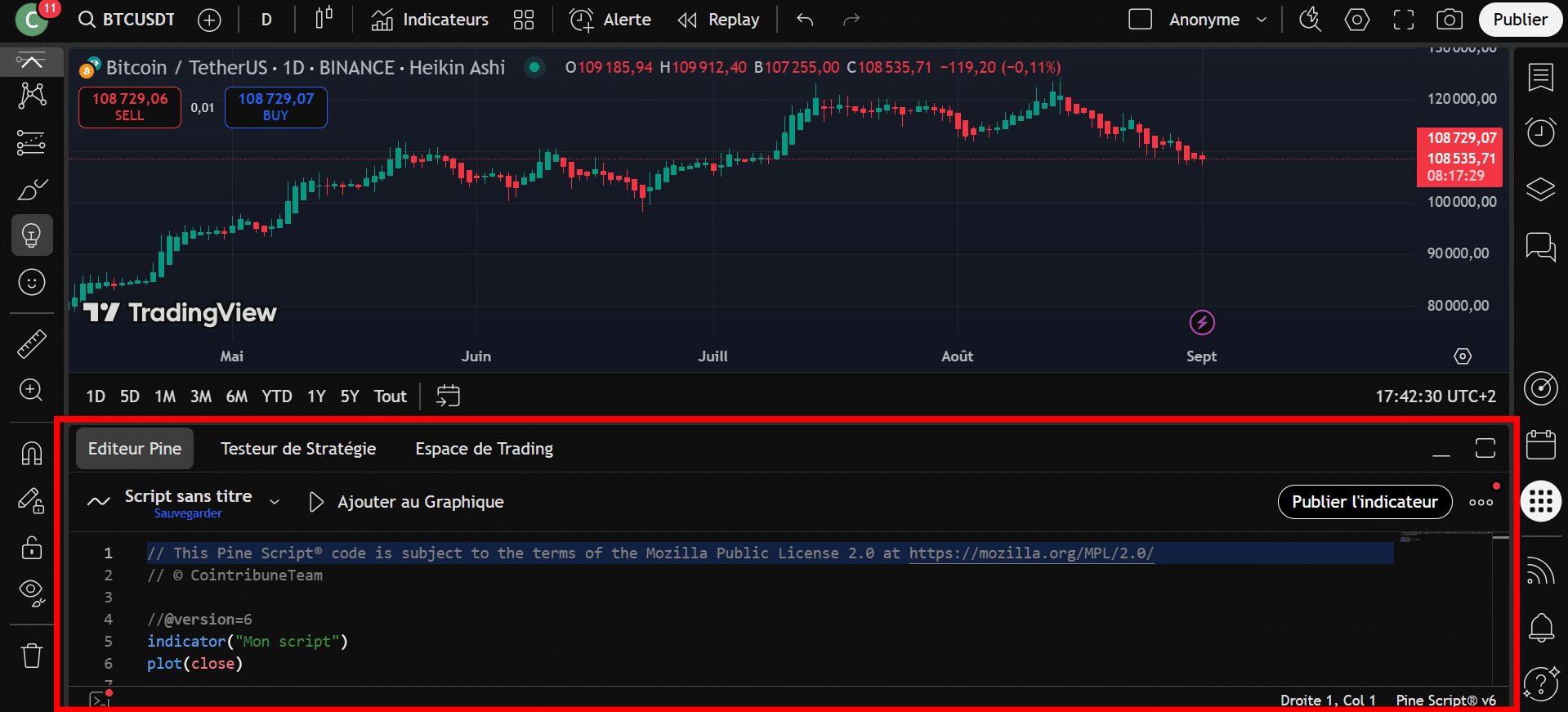Remove drawings with the trash icon

pos(32,656)
